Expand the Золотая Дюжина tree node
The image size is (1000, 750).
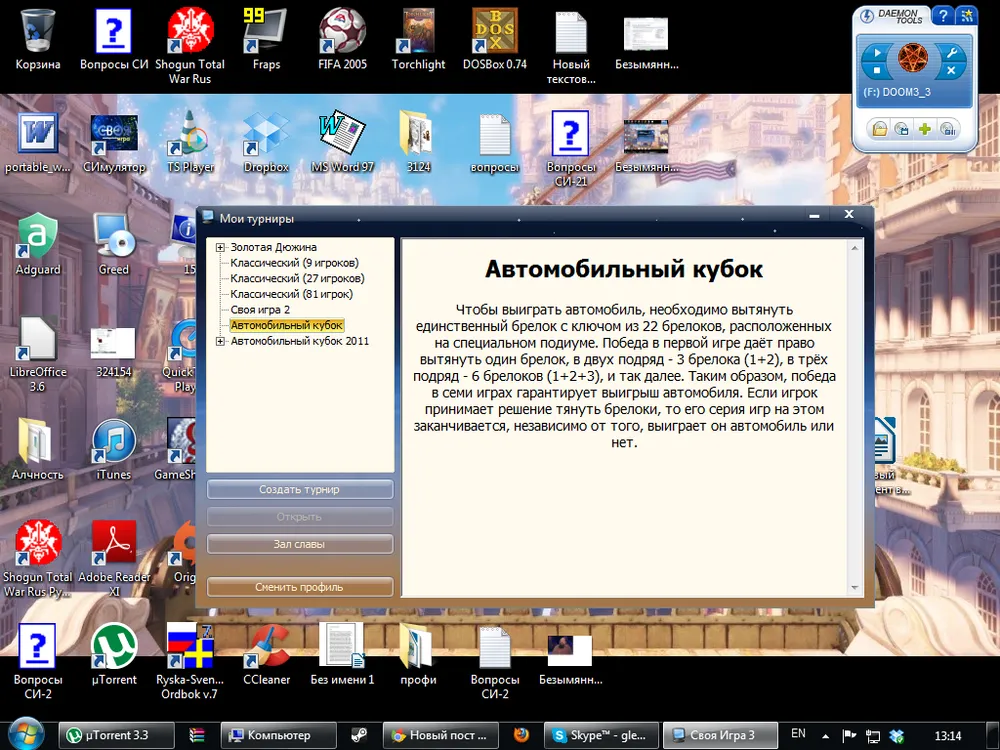220,247
